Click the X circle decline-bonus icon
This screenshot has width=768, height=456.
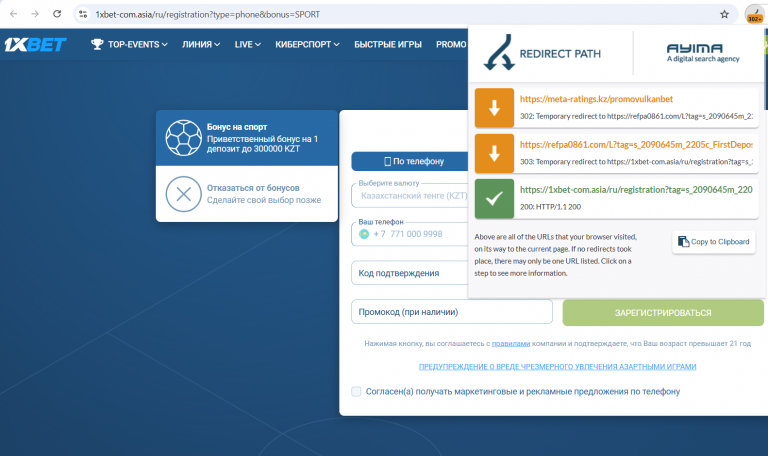pyautogui.click(x=183, y=194)
